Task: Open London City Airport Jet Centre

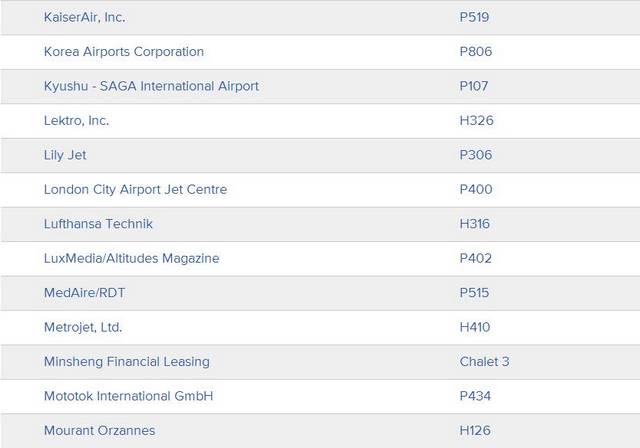Action: [x=135, y=190]
